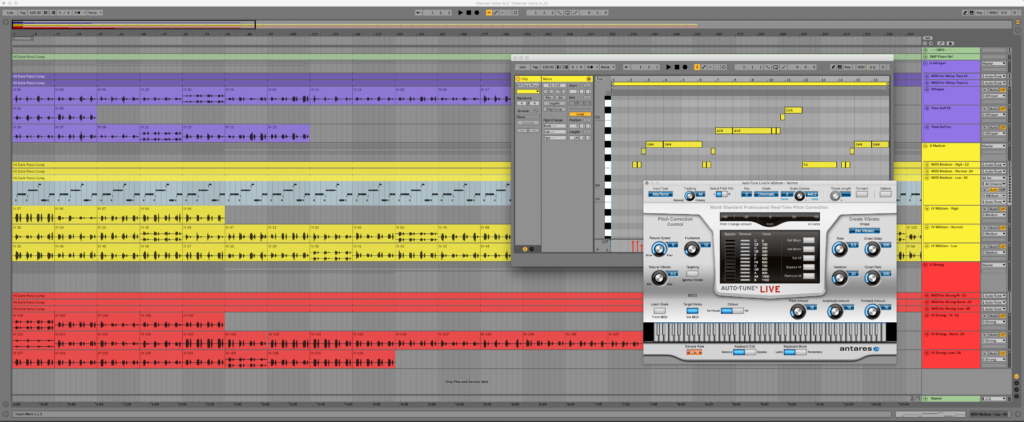Screen dimensions: 1024x422
Task: Tap the tempo using the Tap button
Action: tap(22, 12)
